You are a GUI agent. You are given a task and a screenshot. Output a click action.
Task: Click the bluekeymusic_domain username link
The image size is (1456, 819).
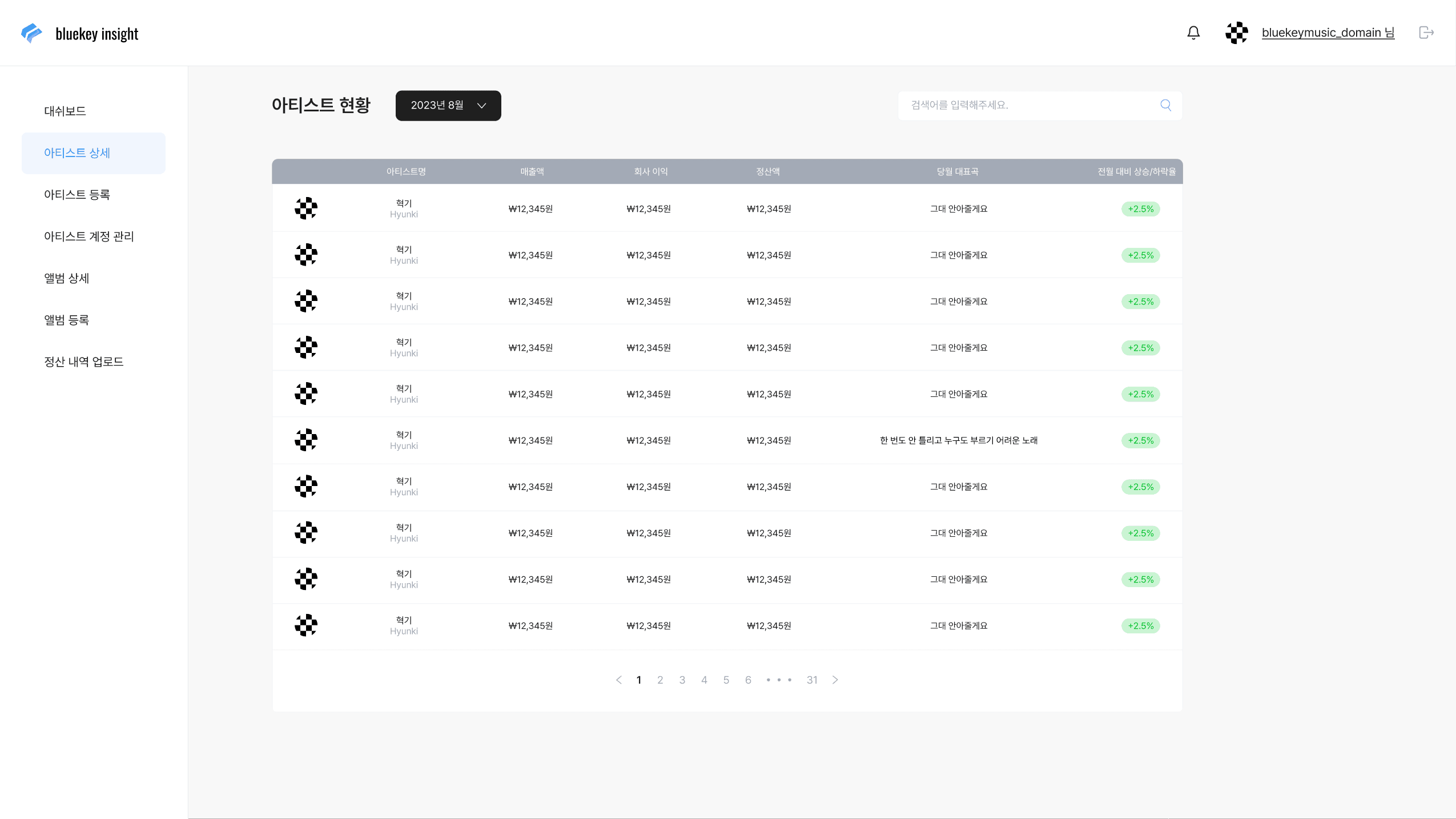(1328, 33)
